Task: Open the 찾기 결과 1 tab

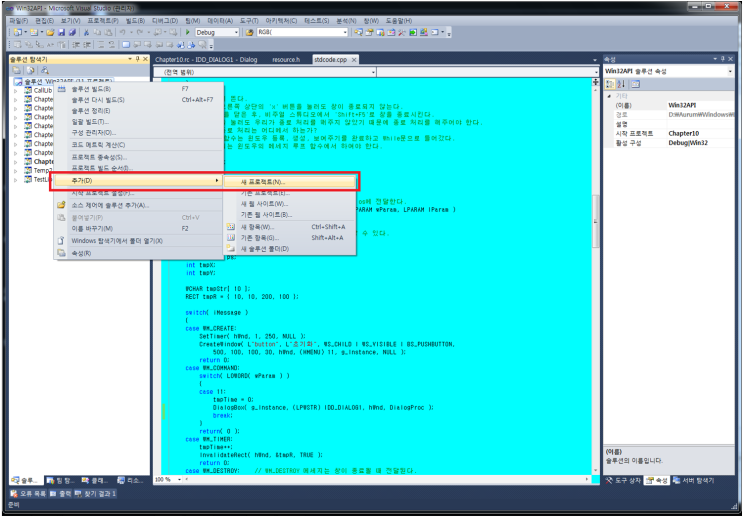Action: click(95, 494)
